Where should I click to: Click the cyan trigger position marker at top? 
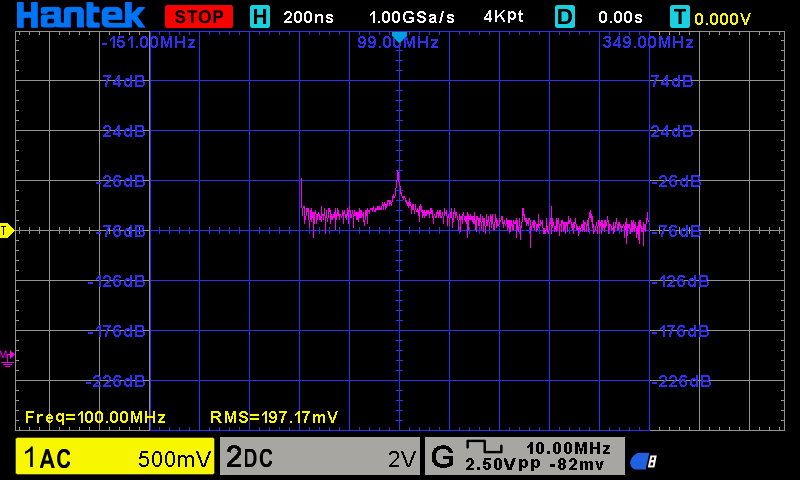coord(399,37)
